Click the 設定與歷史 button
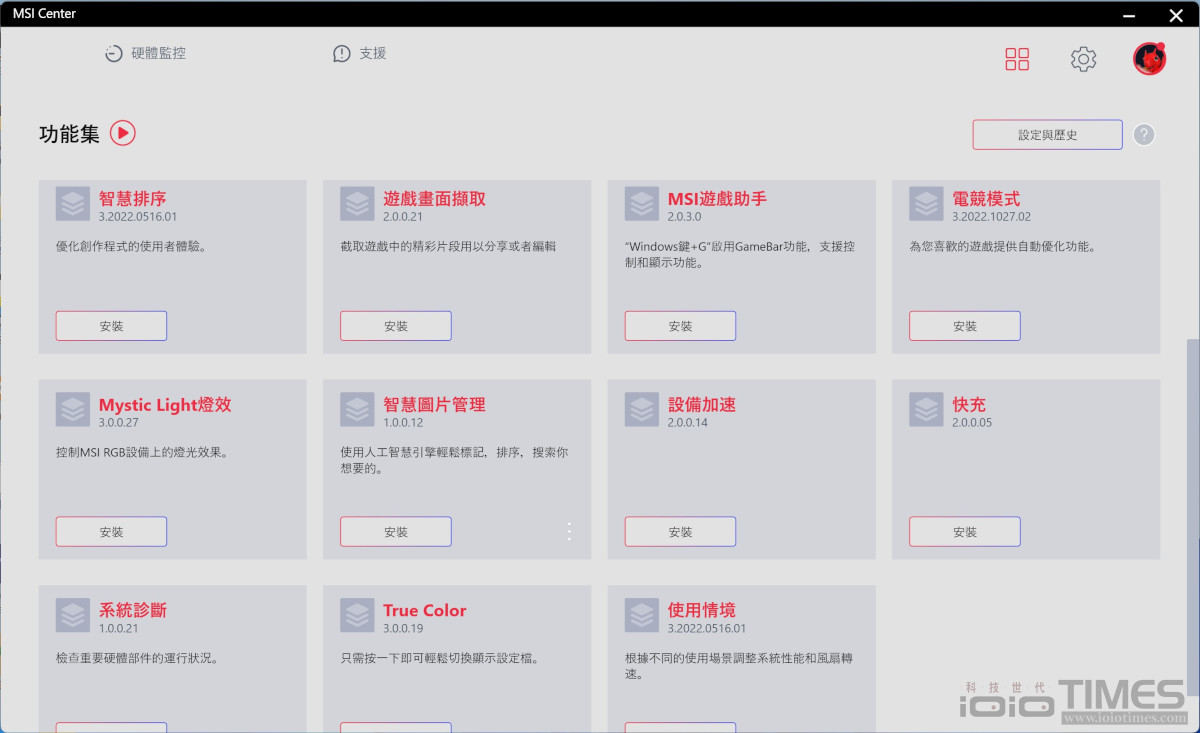Image resolution: width=1200 pixels, height=733 pixels. tap(1047, 135)
